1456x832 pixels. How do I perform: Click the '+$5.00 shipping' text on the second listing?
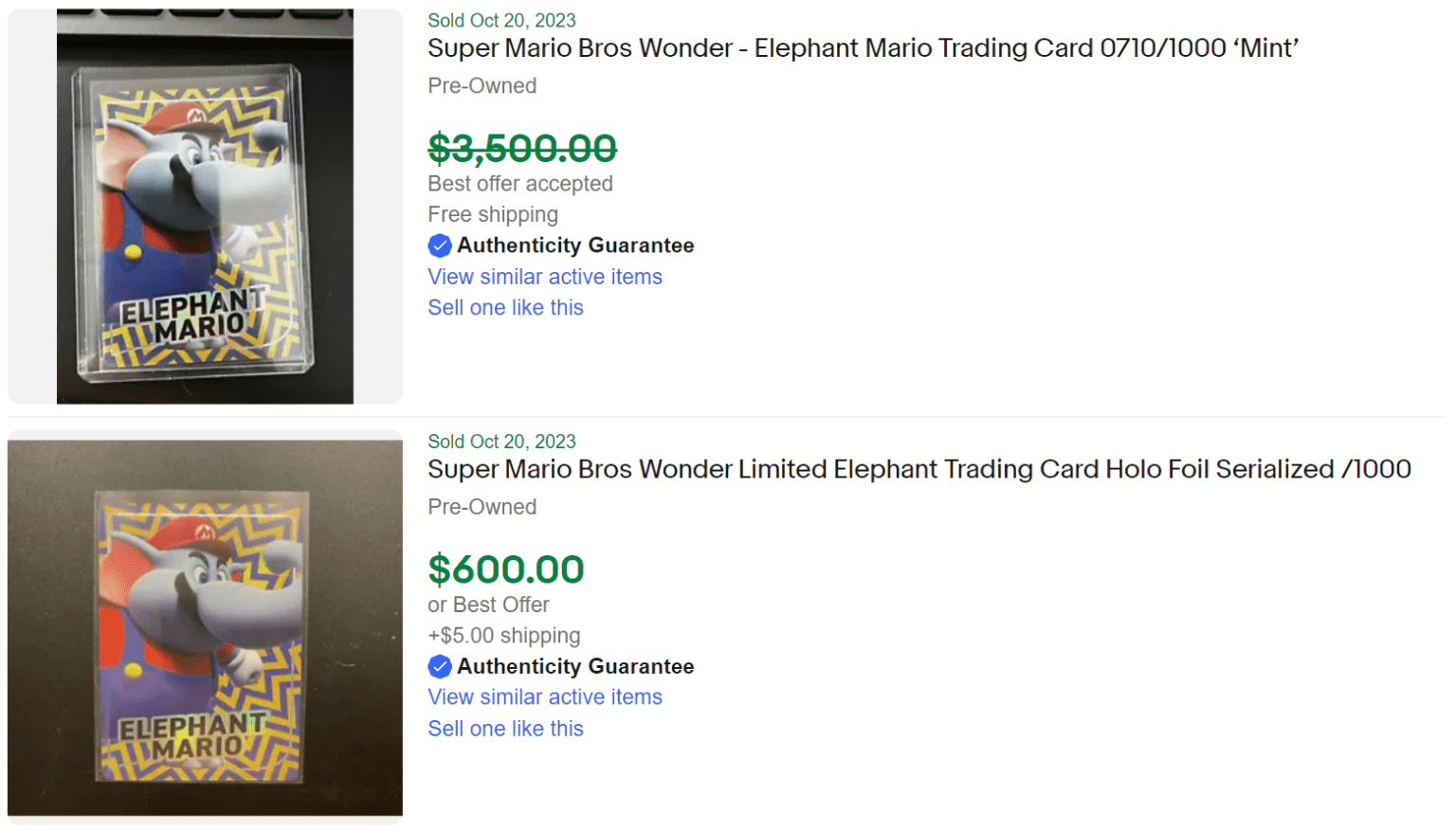click(503, 636)
